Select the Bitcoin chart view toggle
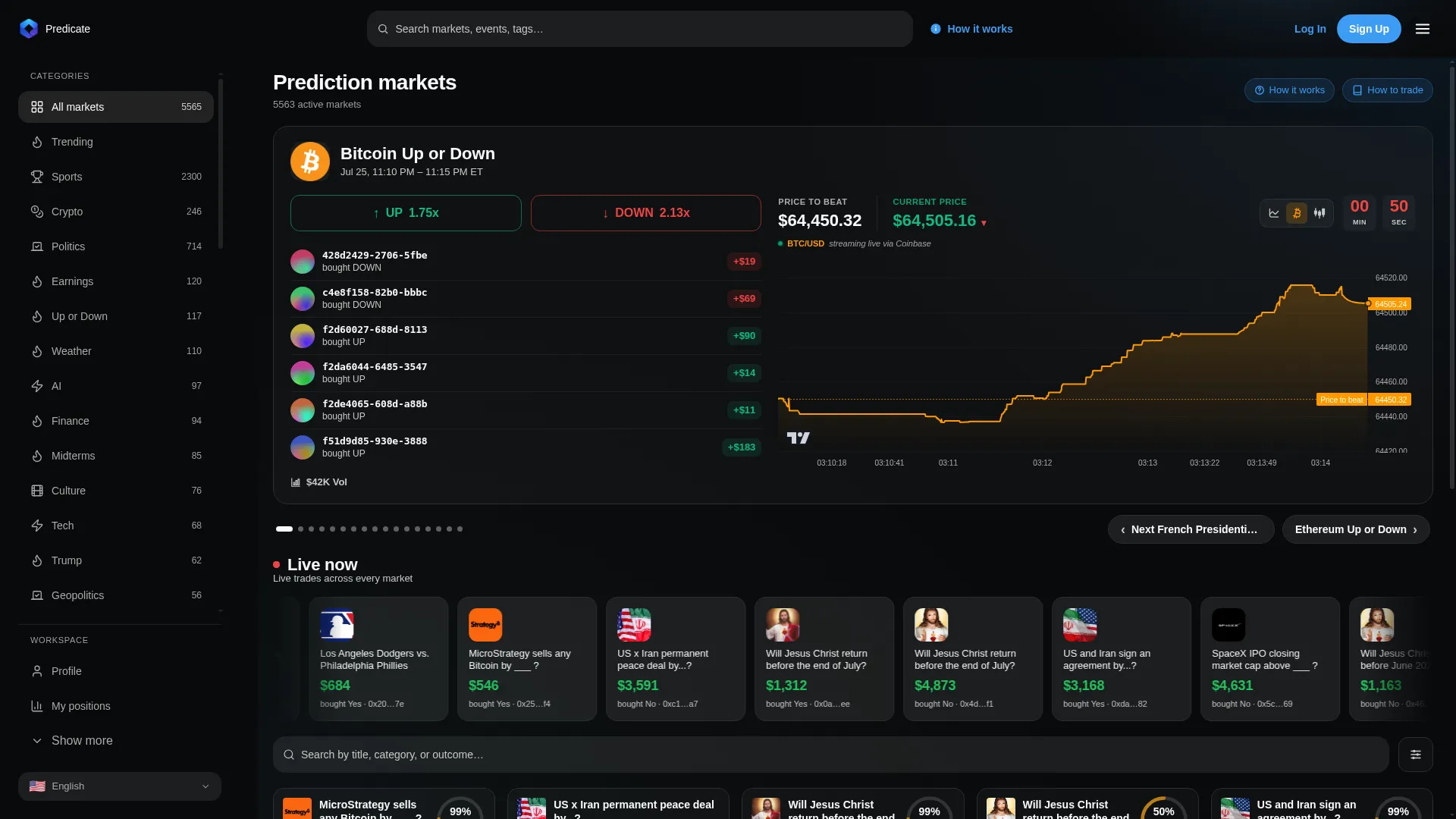Screen dimensions: 1456x819 (x=1297, y=213)
